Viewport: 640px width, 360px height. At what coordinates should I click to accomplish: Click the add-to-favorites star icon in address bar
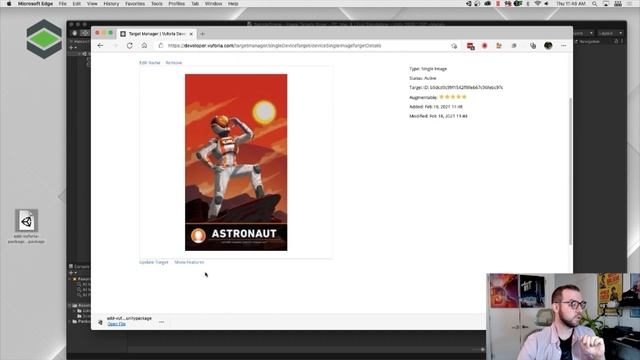[454, 46]
